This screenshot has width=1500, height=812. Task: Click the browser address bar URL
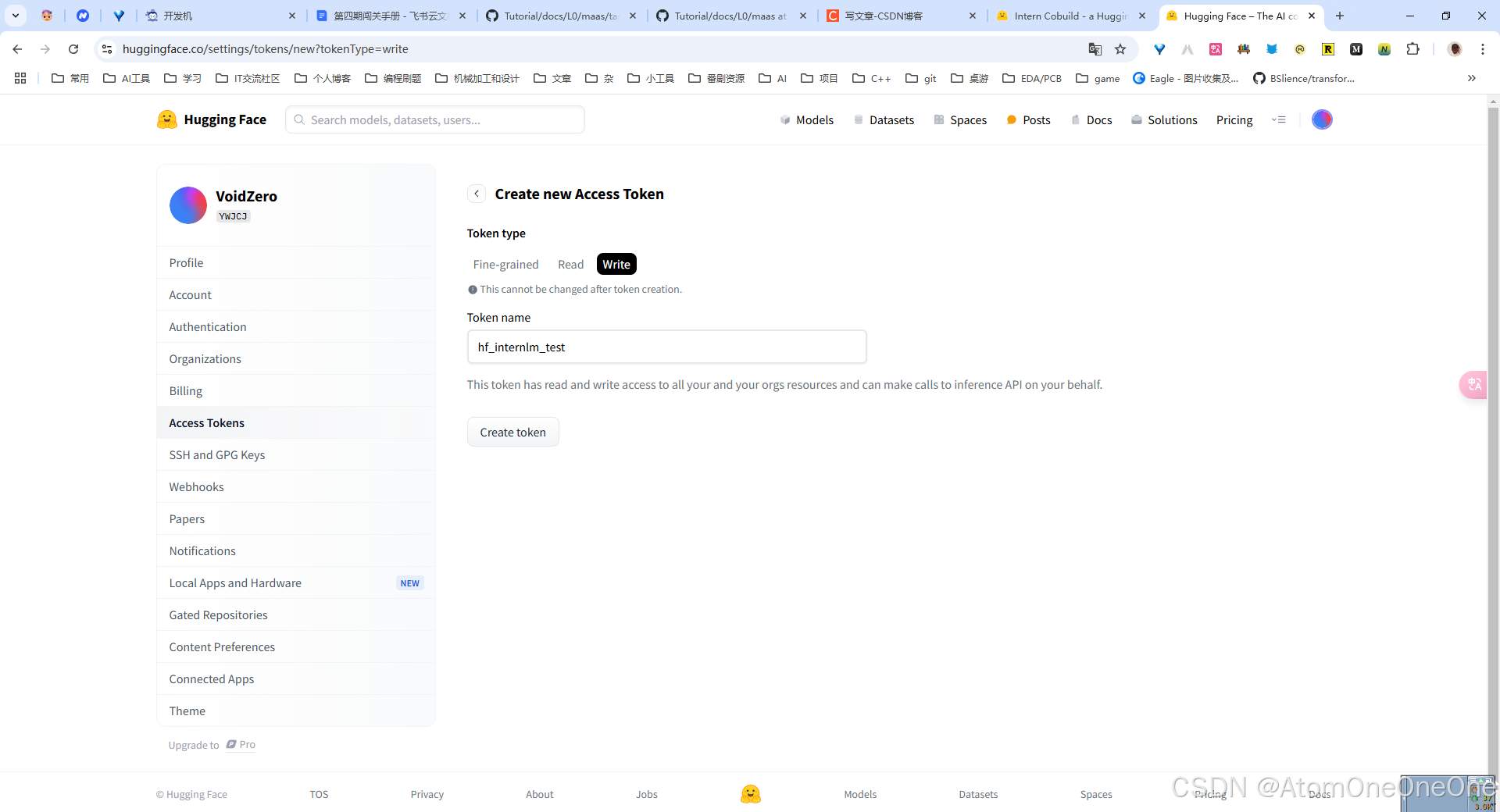[266, 49]
